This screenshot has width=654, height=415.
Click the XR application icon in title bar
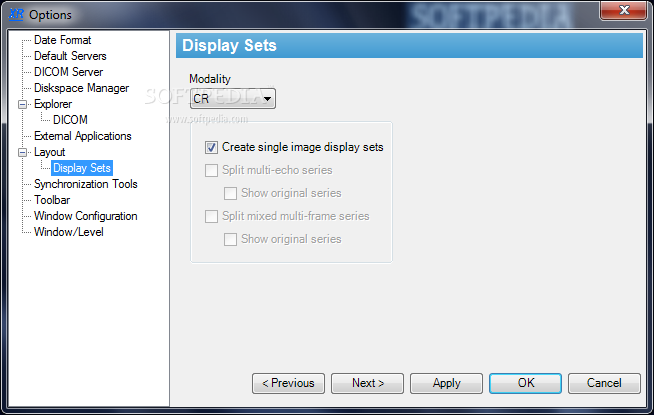pyautogui.click(x=16, y=14)
